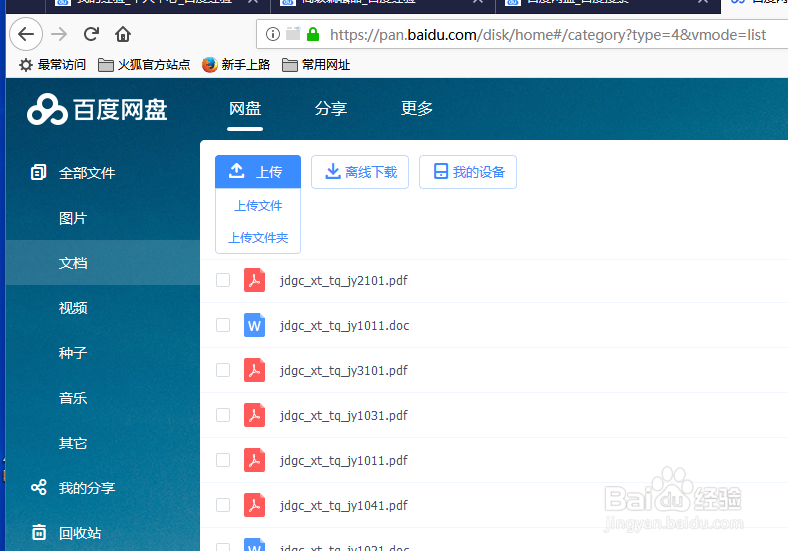Show site info via the circled i icon

(272, 34)
